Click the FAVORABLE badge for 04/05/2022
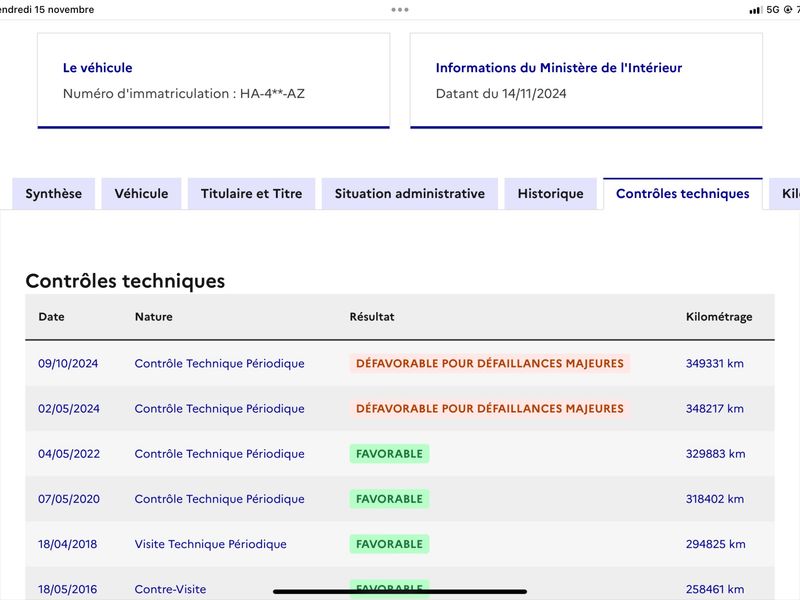800x600 pixels. 389,454
